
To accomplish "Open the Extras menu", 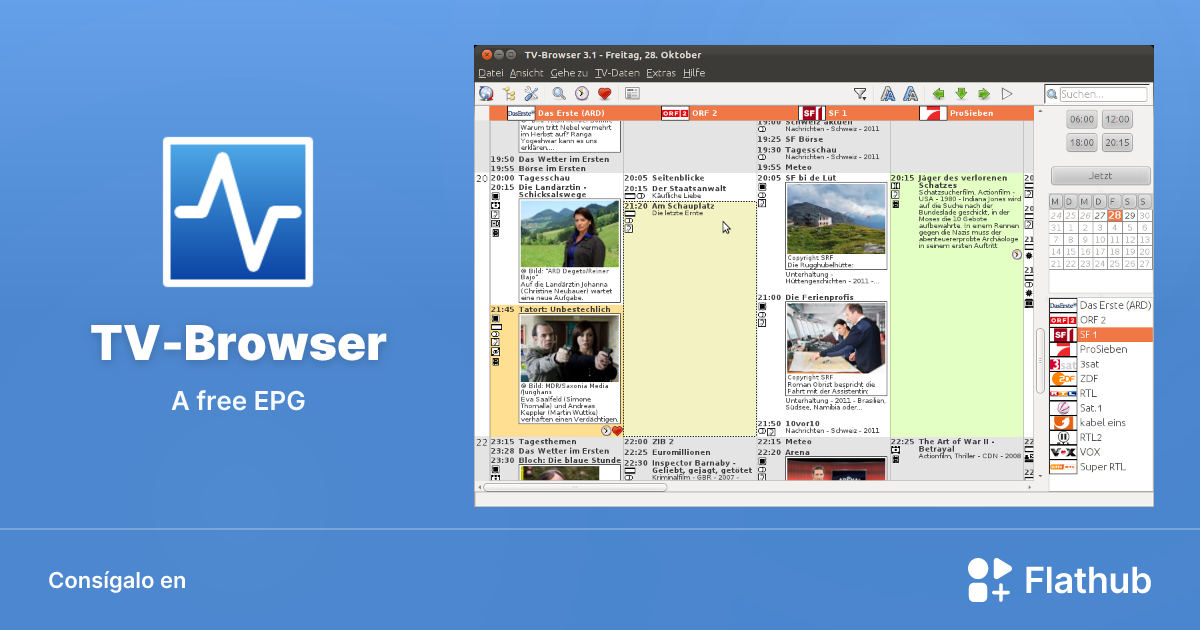I will click(661, 72).
